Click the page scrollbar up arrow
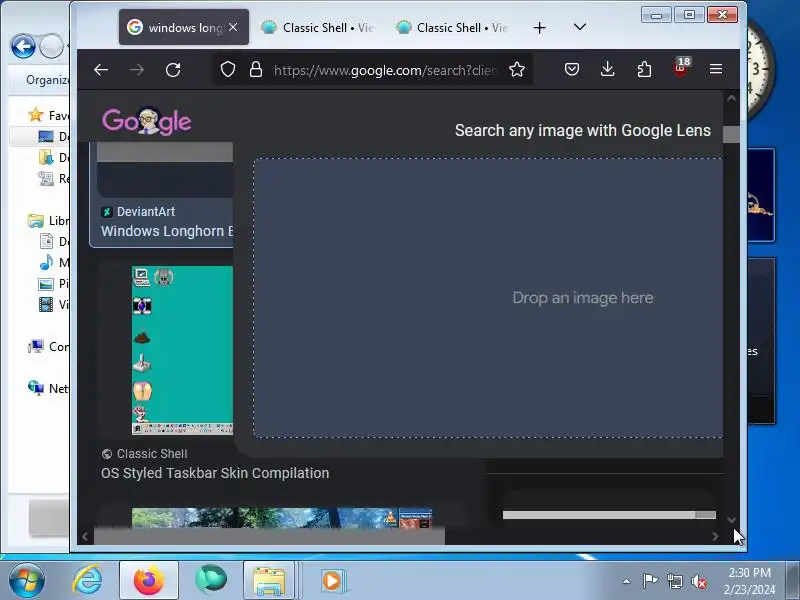800x600 pixels. point(731,98)
